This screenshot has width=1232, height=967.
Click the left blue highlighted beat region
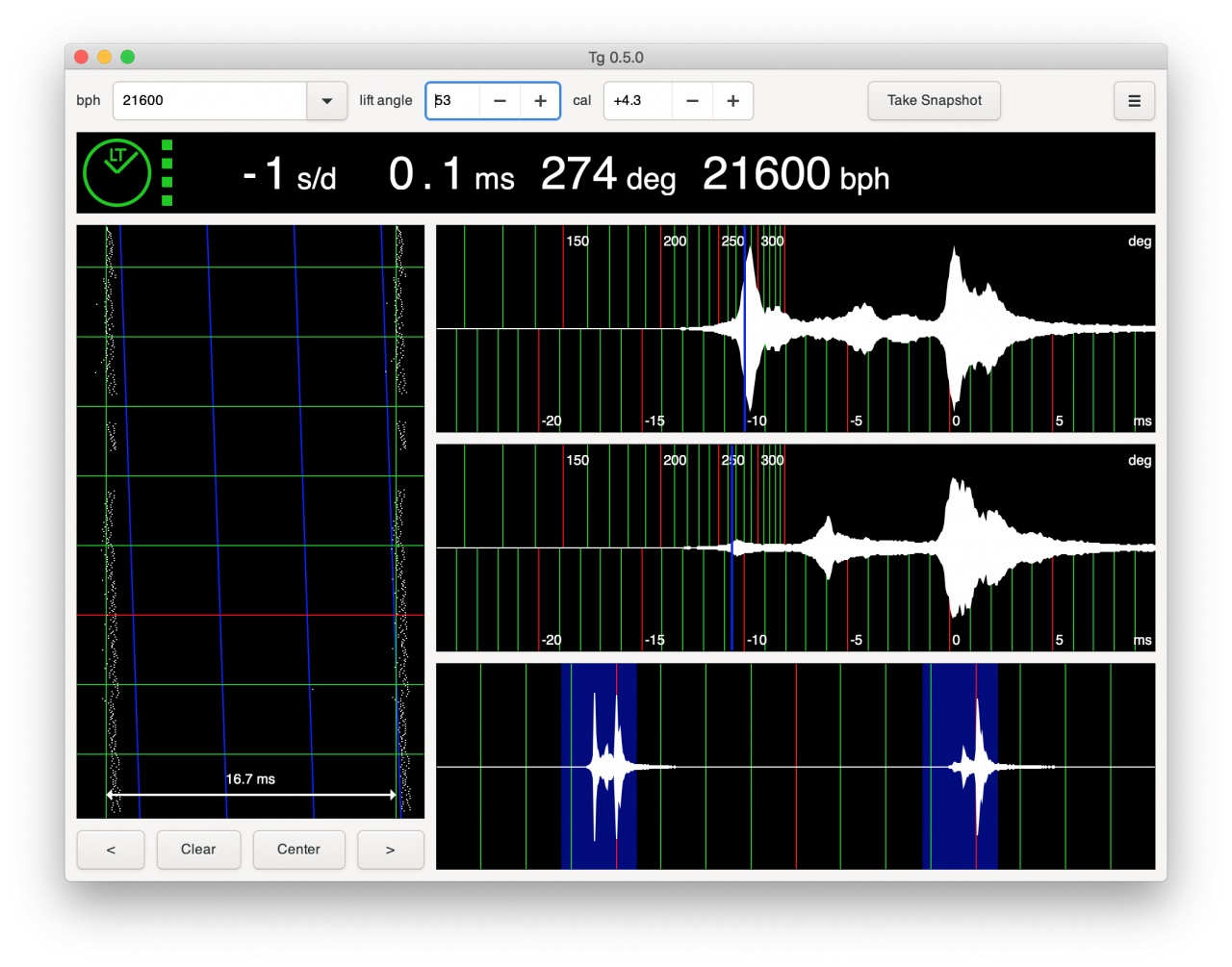(x=599, y=767)
